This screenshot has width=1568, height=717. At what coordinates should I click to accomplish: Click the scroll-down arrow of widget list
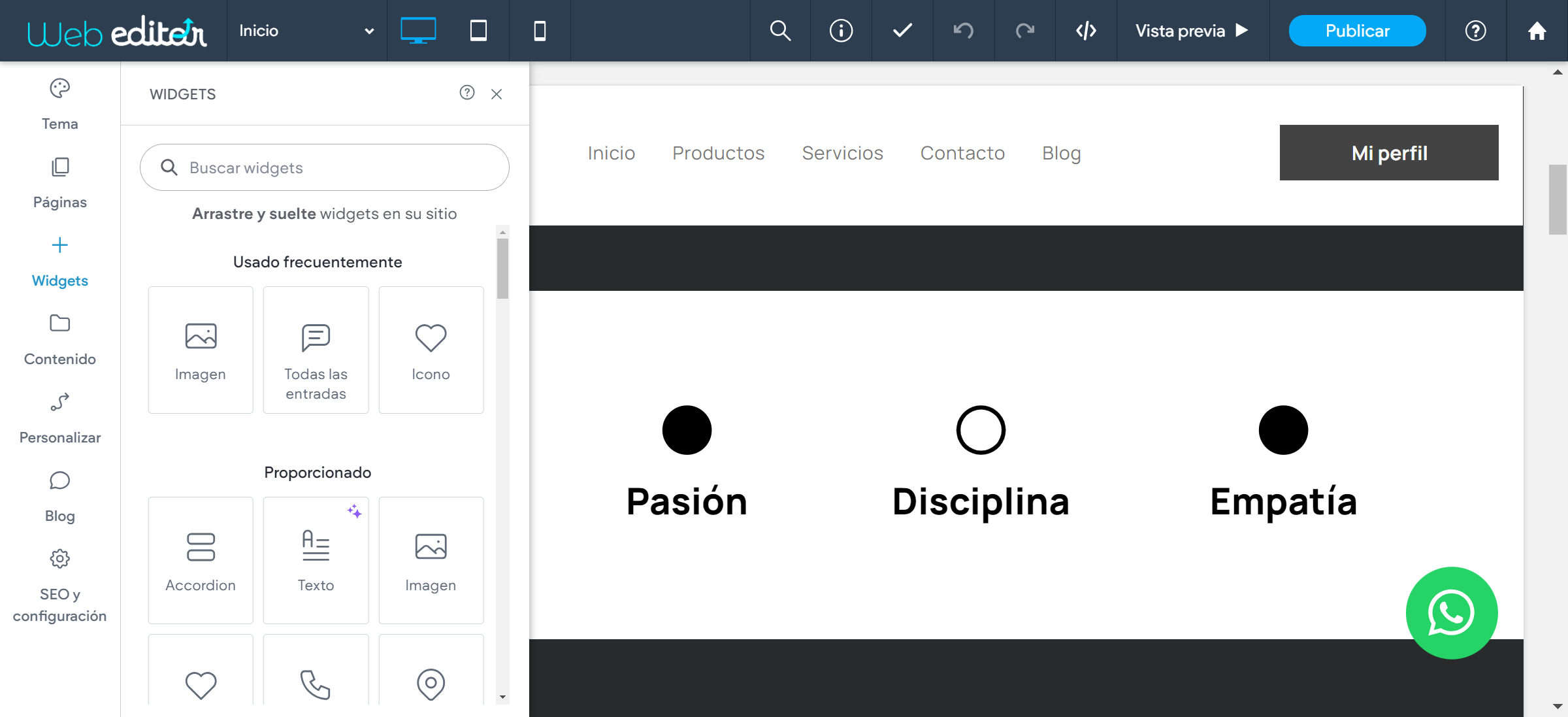502,697
